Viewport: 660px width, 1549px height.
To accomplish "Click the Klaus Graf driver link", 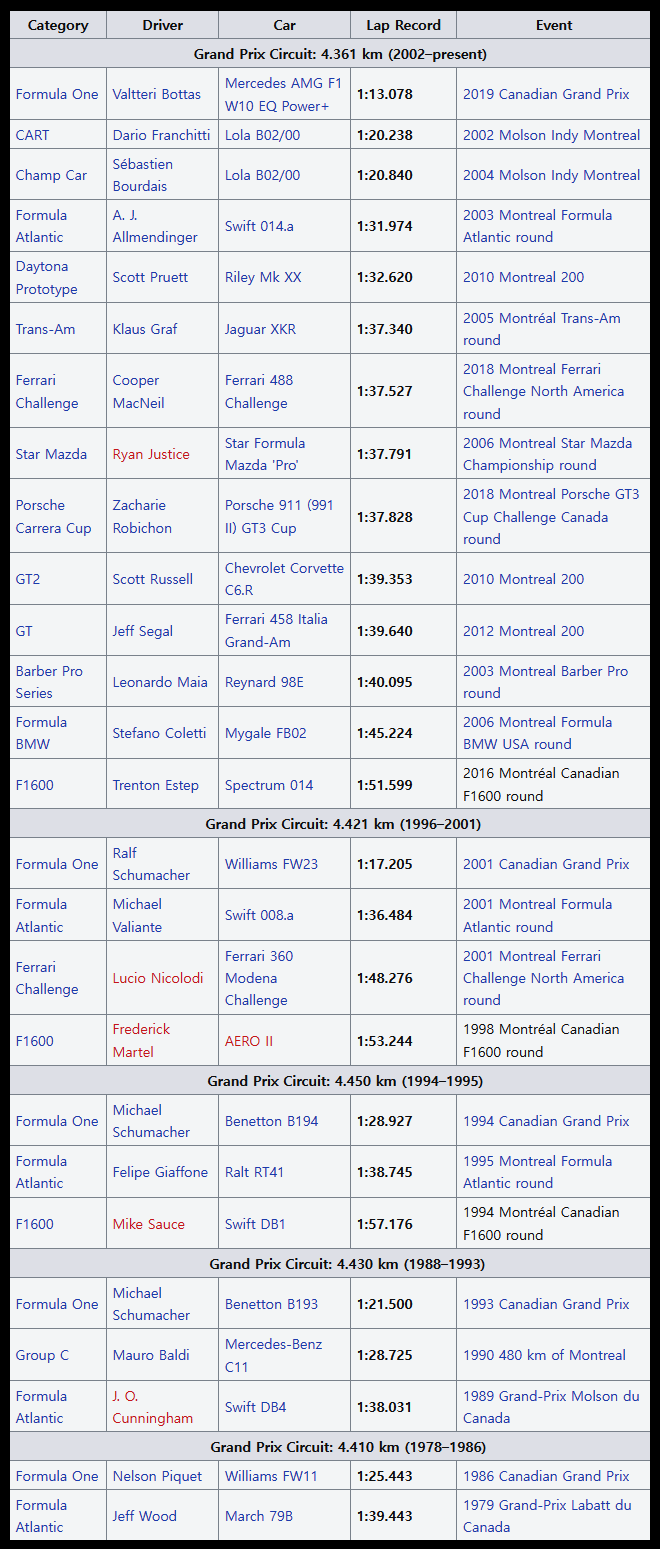I will (x=145, y=329).
